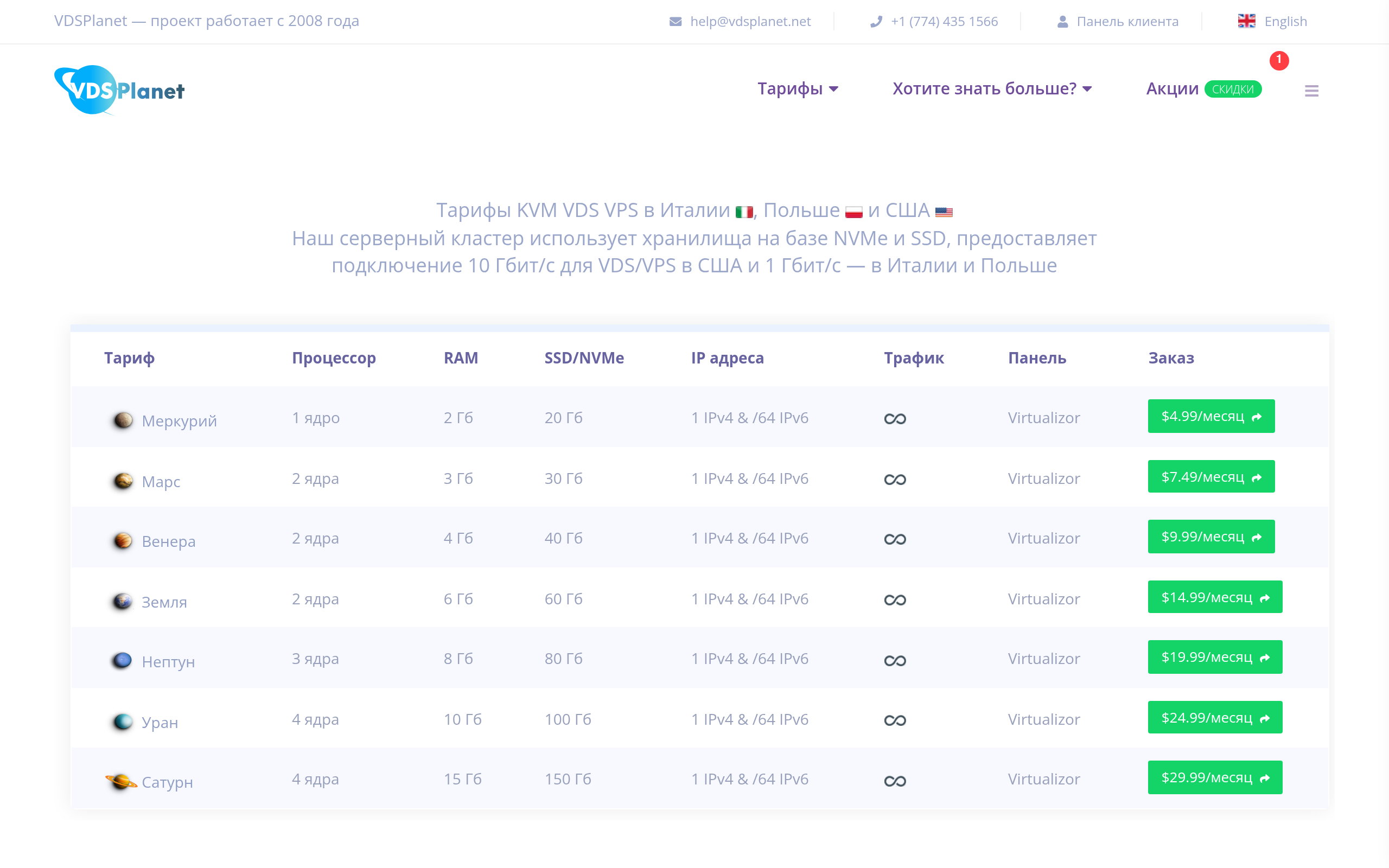Click the IP адреса column header
The height and width of the screenshot is (868, 1389).
[727, 358]
